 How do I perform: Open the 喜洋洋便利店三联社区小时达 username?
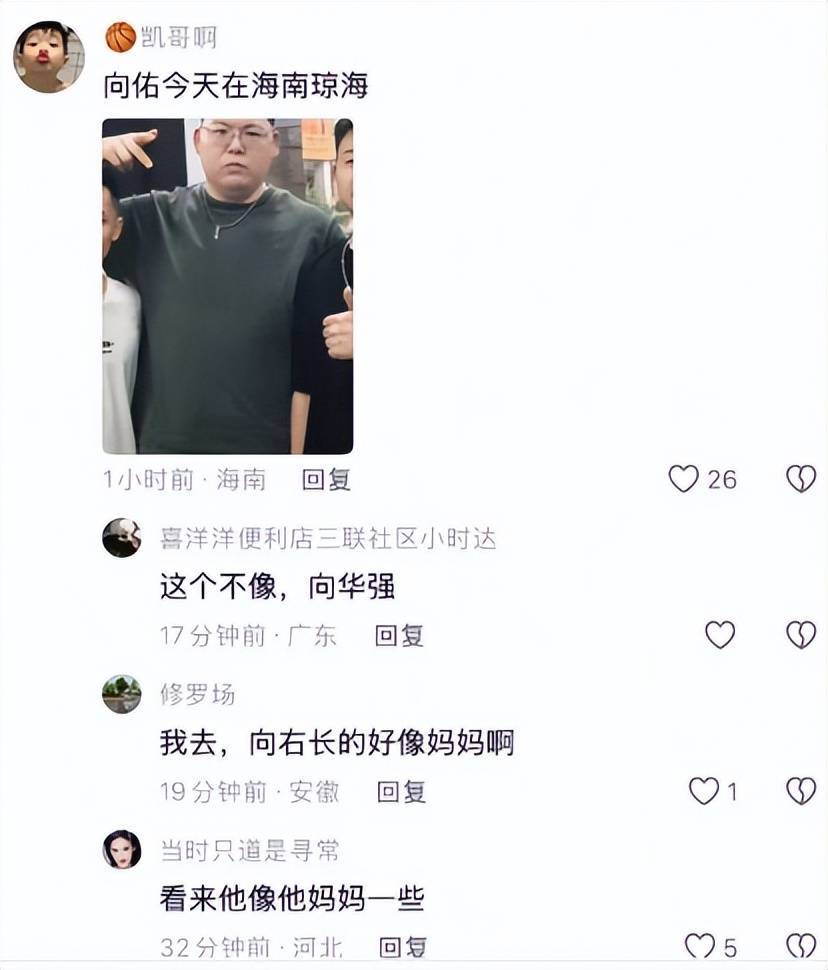click(328, 539)
